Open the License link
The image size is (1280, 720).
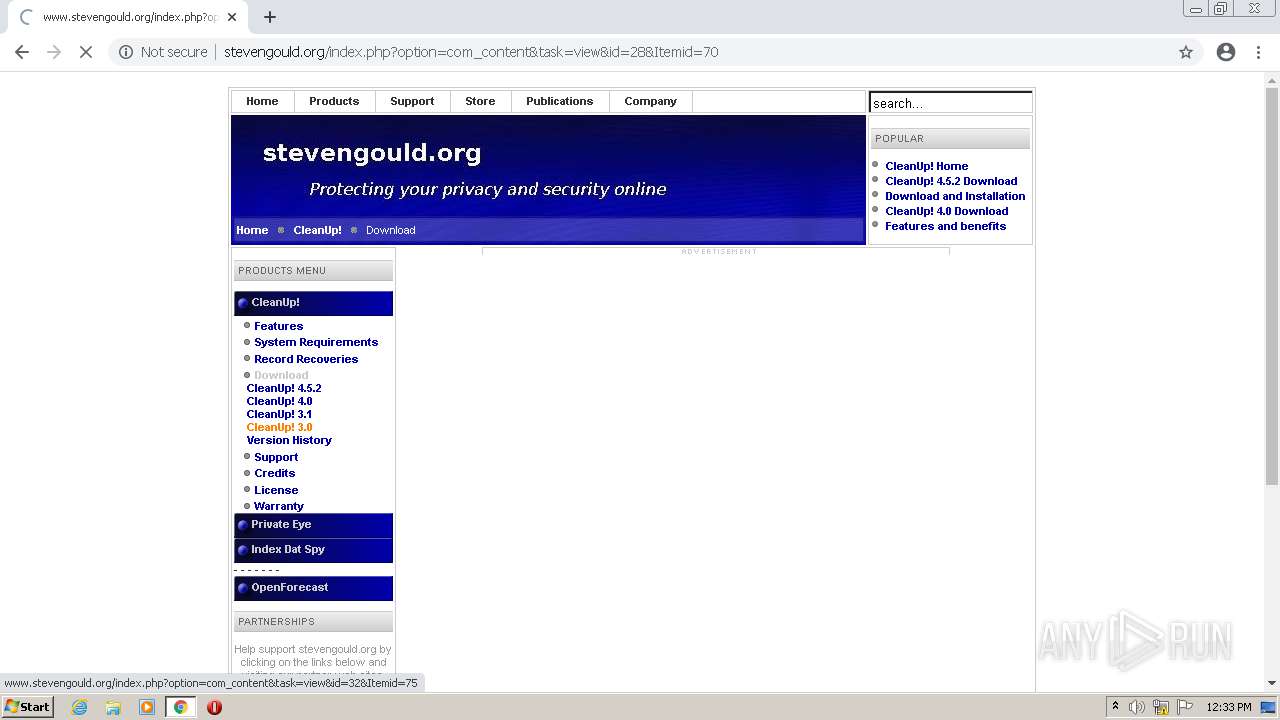(x=276, y=490)
